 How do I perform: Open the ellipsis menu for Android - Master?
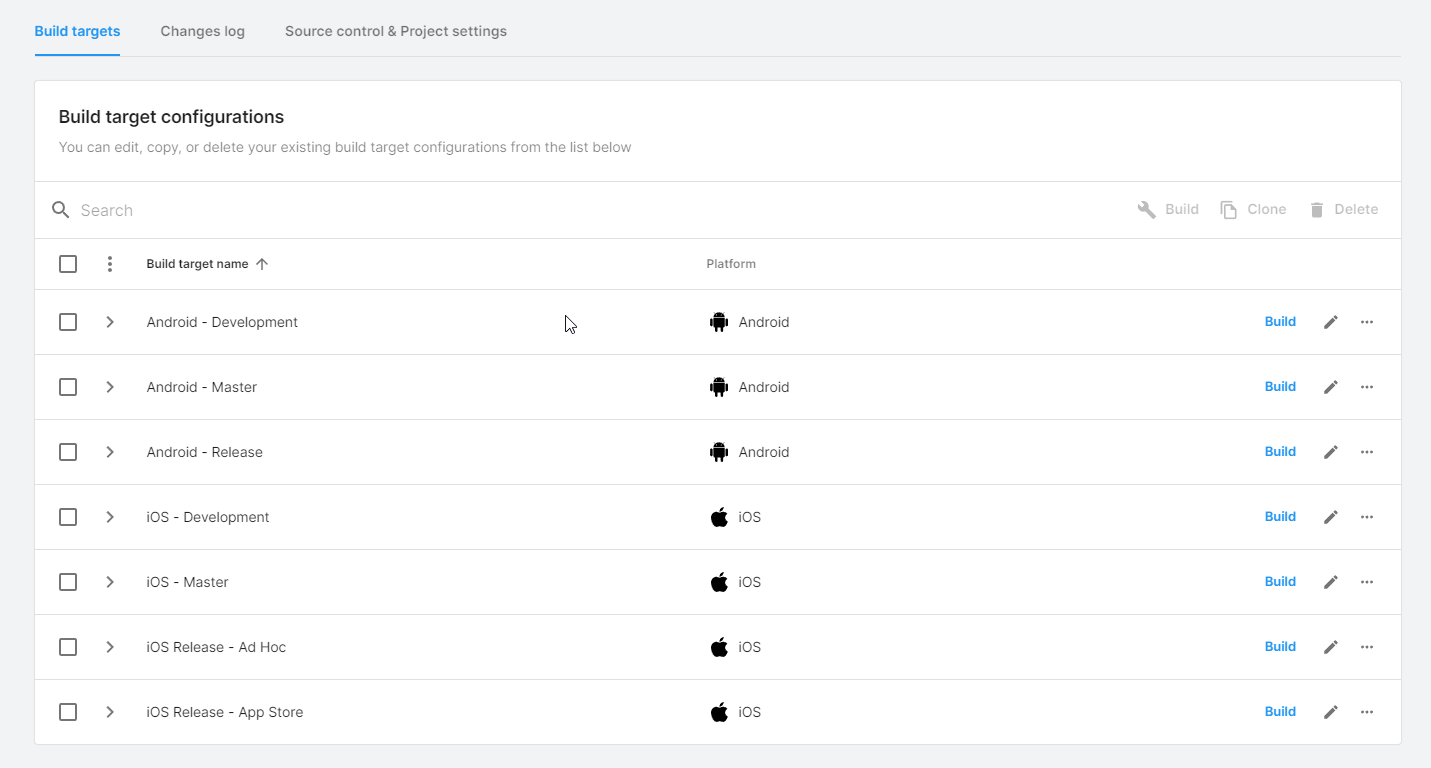pyautogui.click(x=1367, y=386)
